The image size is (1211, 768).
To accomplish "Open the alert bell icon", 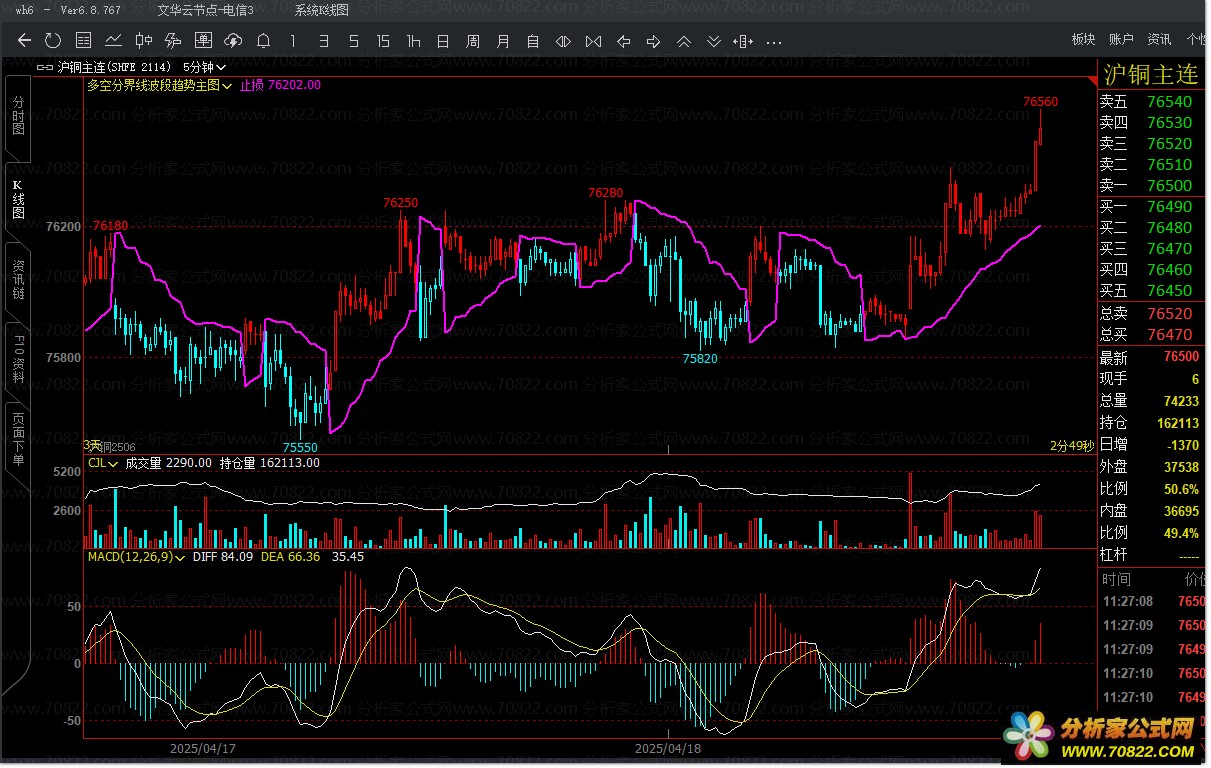I will pyautogui.click(x=263, y=41).
